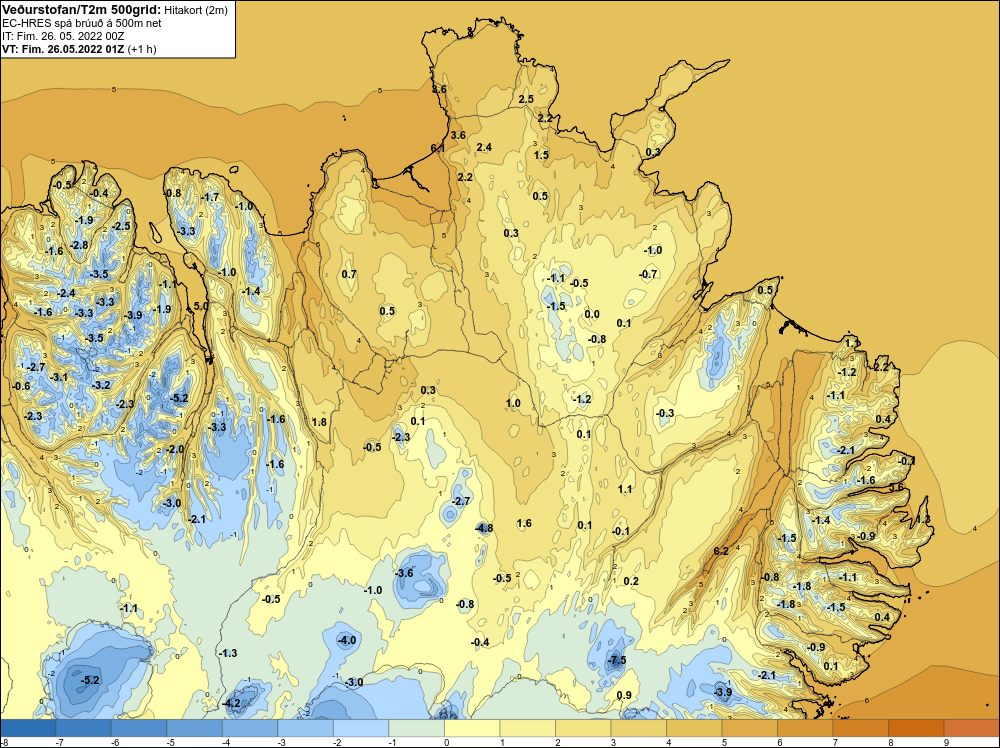The height and width of the screenshot is (748, 1000).
Task: Click the legend color swatch between -8 and -7
Action: coord(28,728)
